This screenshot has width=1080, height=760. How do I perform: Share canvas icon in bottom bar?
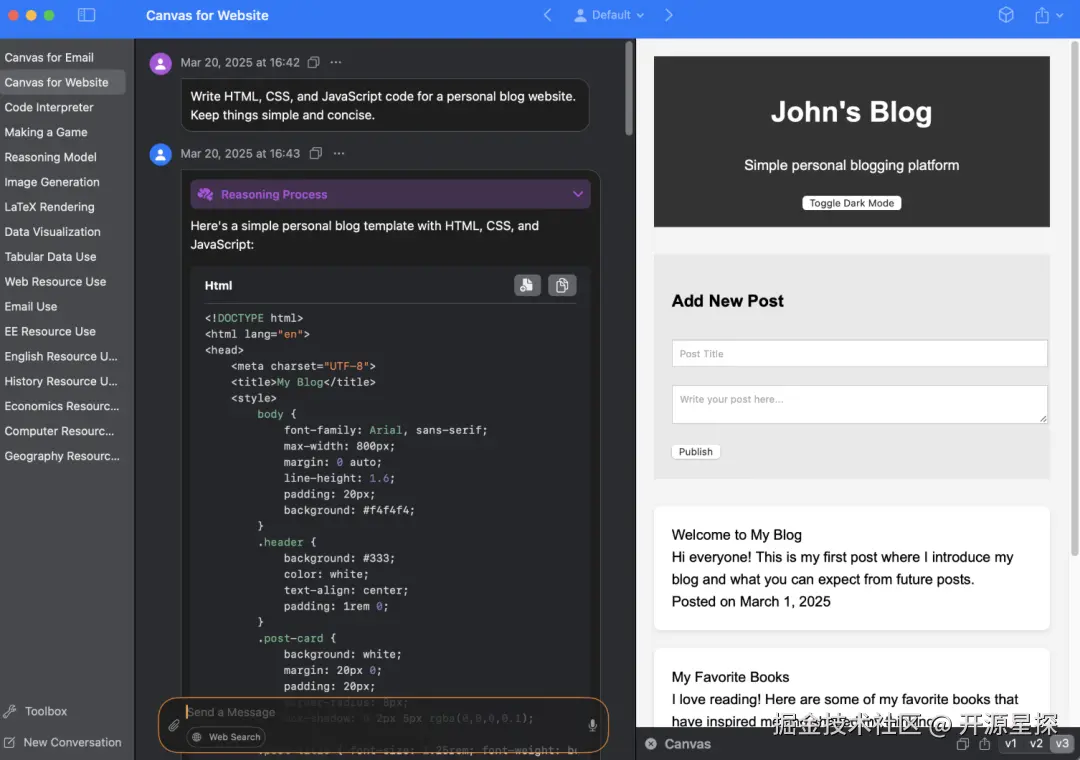pyautogui.click(x=985, y=743)
